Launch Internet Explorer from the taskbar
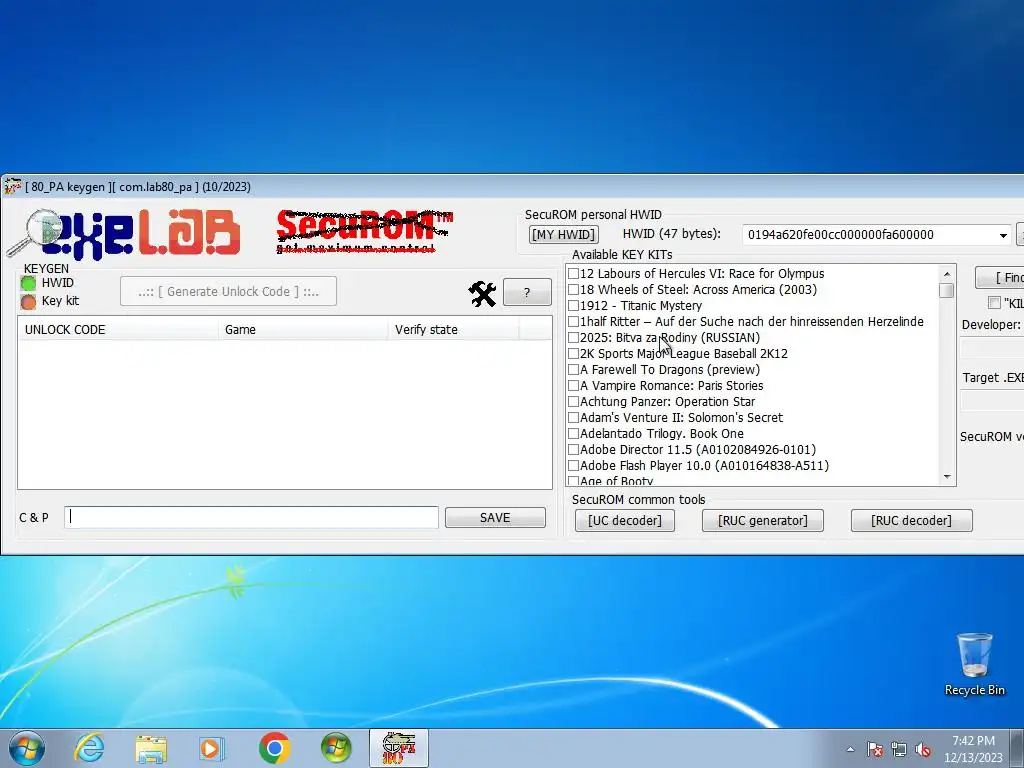 click(x=89, y=748)
